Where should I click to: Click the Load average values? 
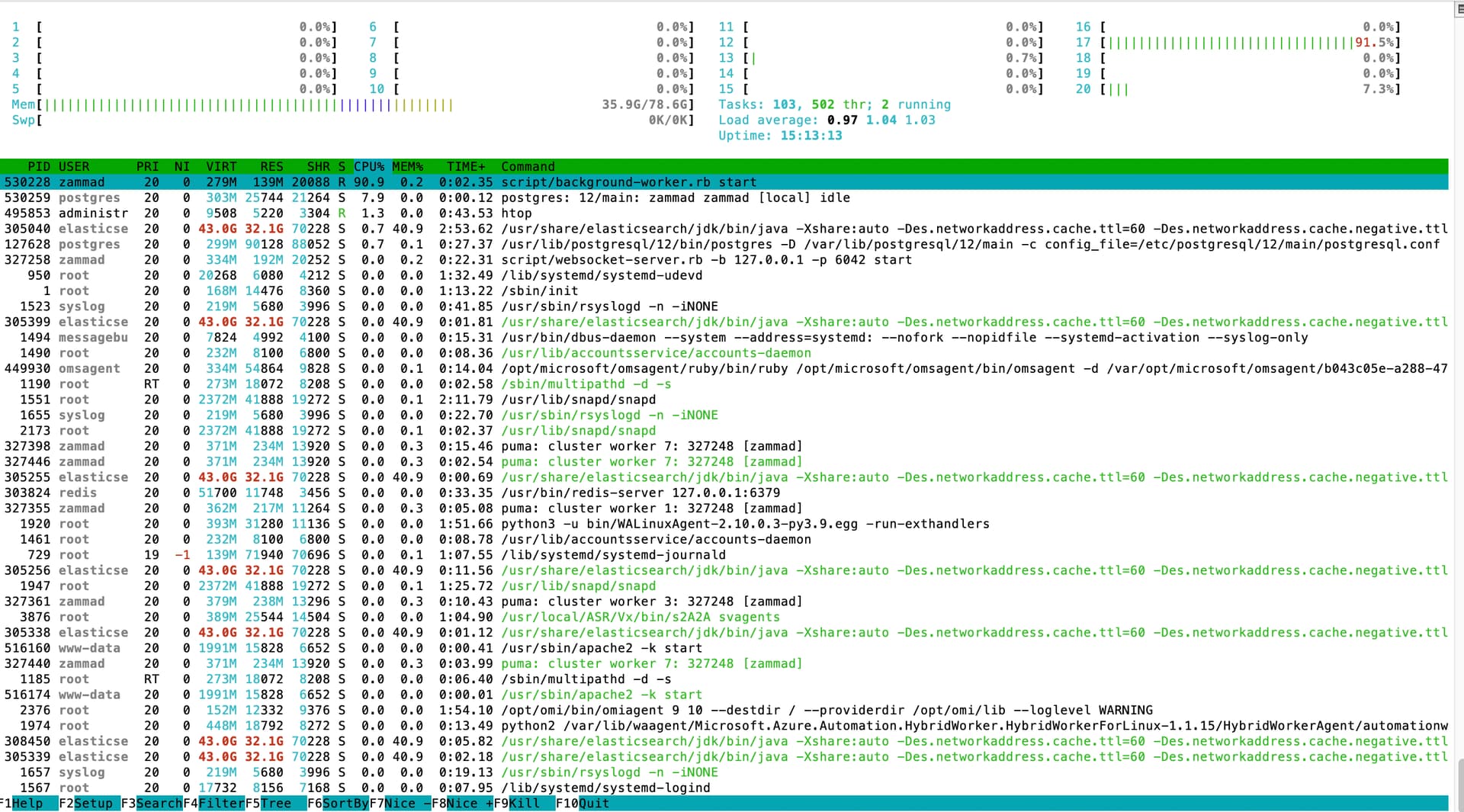click(881, 120)
